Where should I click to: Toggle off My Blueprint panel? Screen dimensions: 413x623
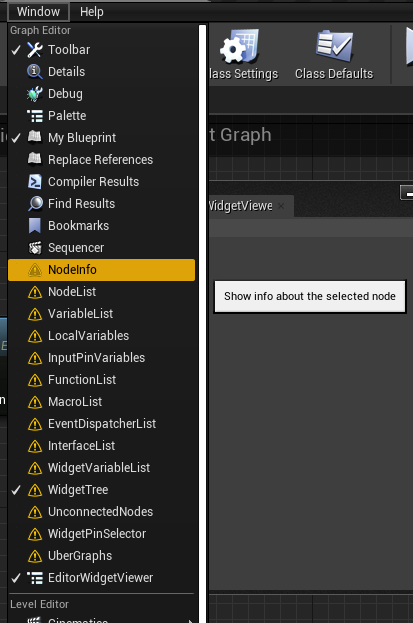coord(101,137)
